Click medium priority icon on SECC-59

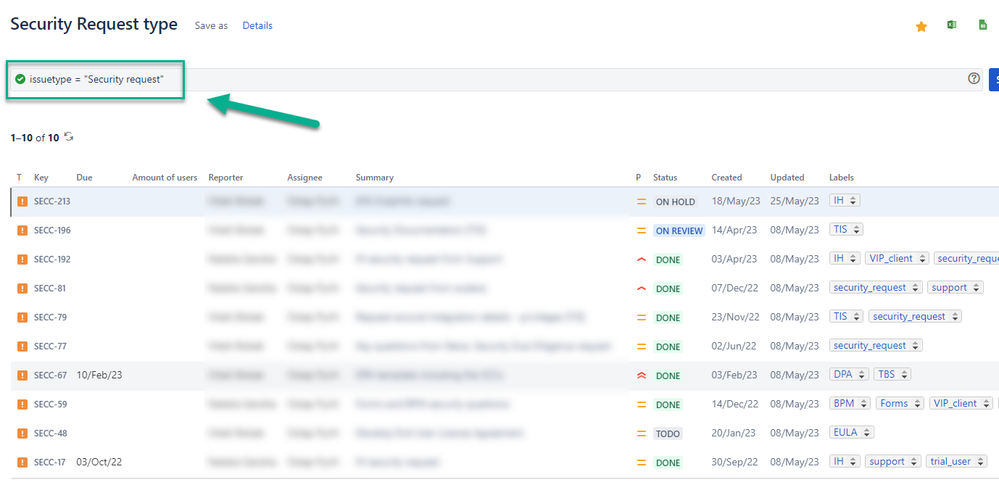point(642,405)
